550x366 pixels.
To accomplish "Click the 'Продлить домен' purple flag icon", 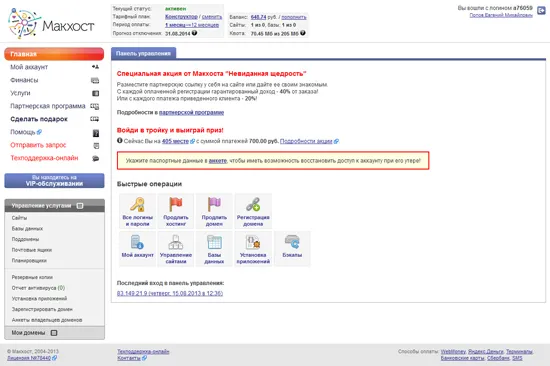I will [x=214, y=205].
